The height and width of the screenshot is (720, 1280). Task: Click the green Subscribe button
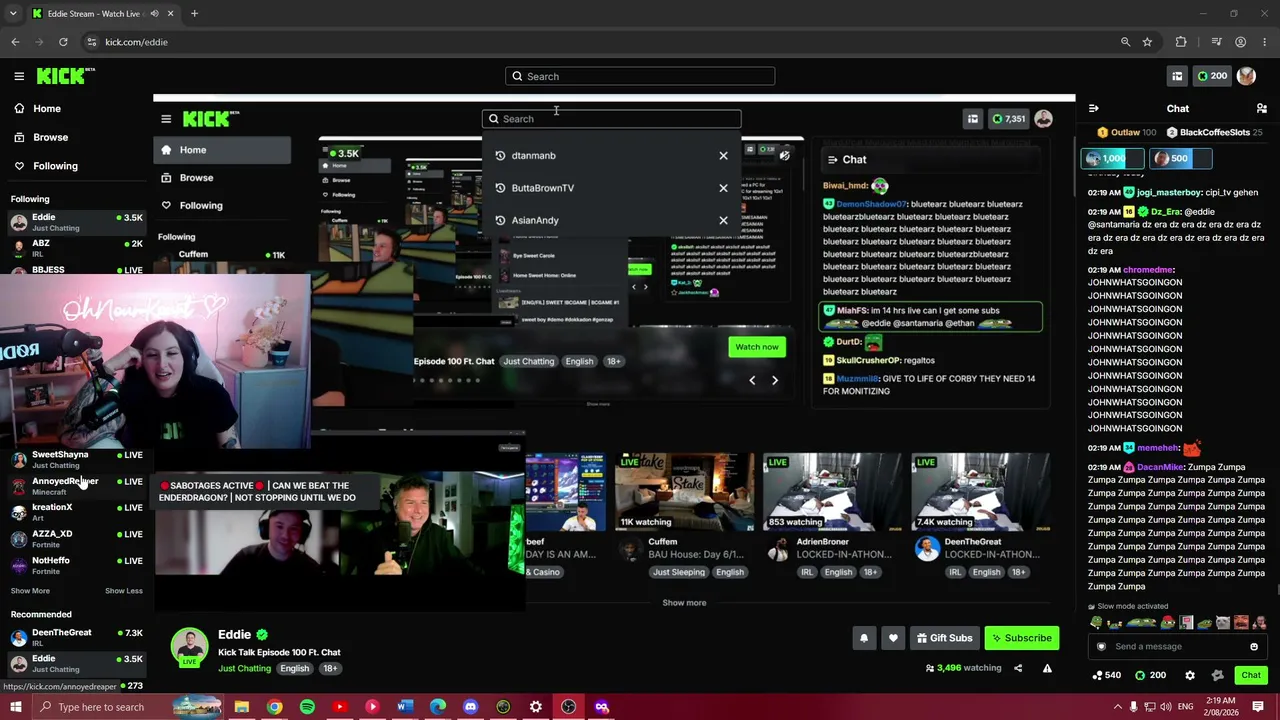click(1021, 638)
